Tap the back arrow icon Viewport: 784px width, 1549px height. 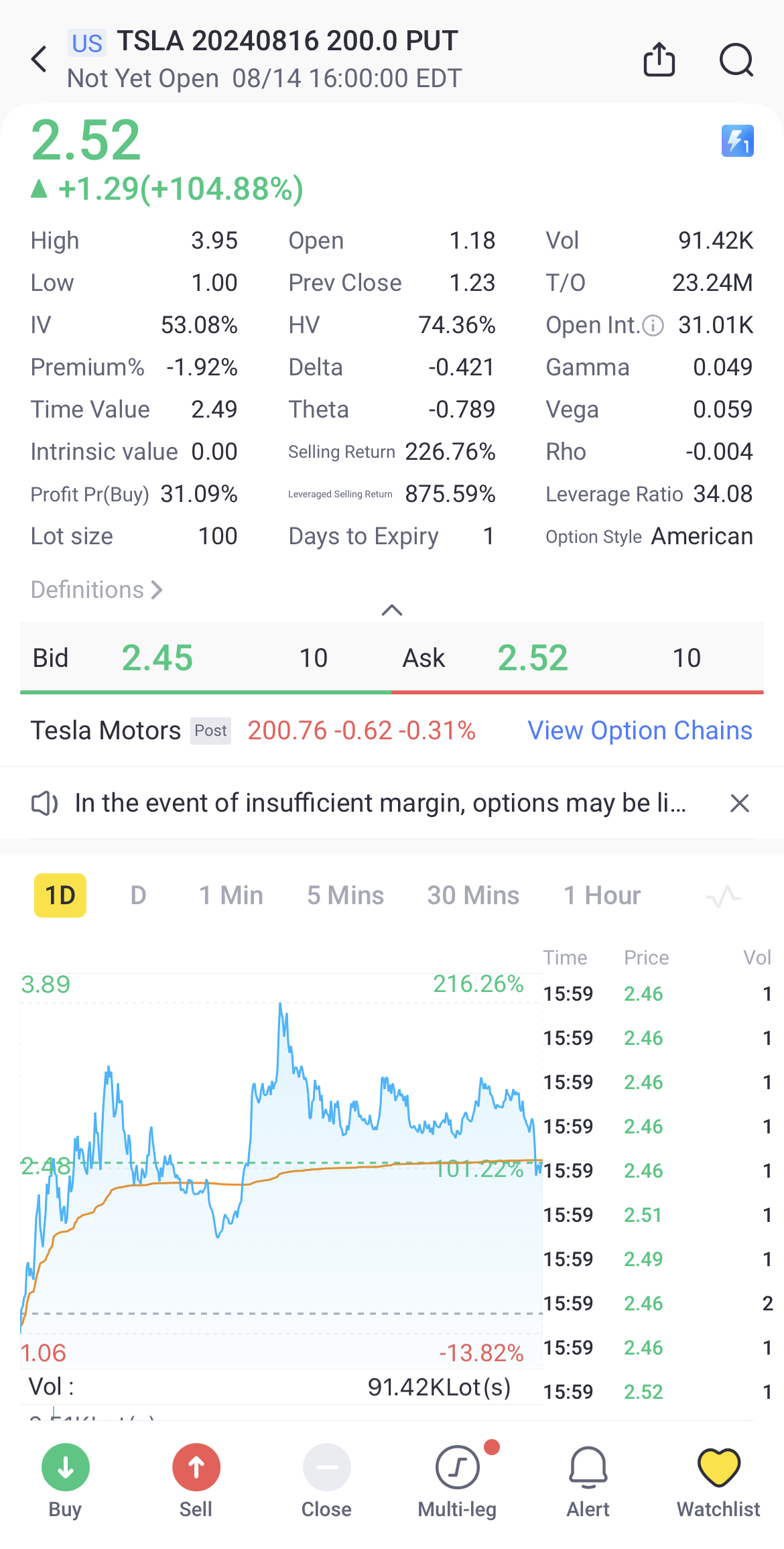[40, 59]
